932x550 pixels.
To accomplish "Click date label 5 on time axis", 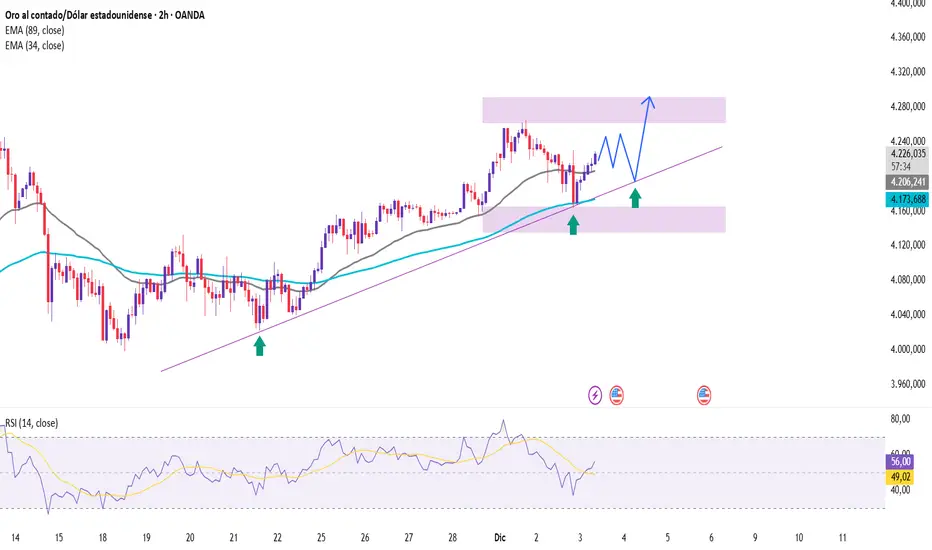I will tap(667, 538).
